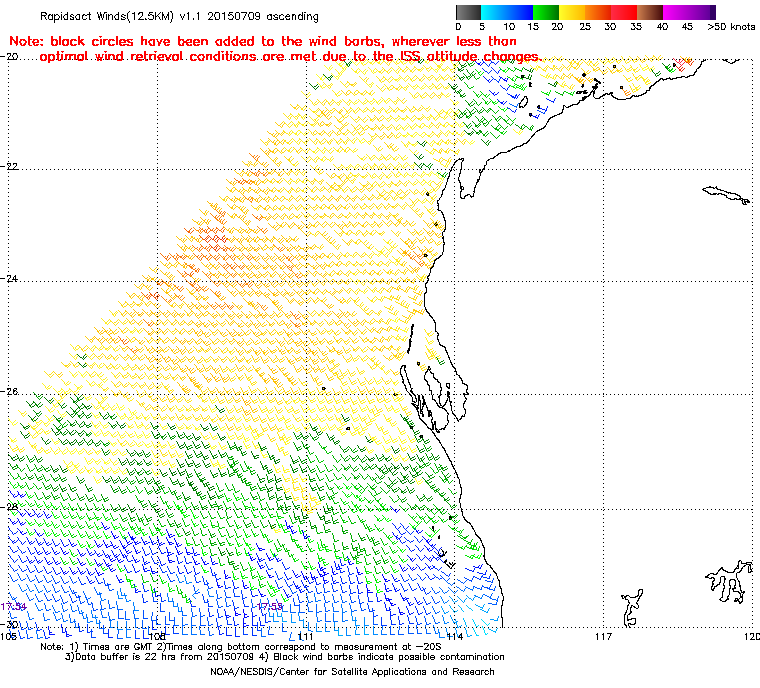Click the '-22' latitude axis label
The height and width of the screenshot is (688, 760).
(10, 166)
